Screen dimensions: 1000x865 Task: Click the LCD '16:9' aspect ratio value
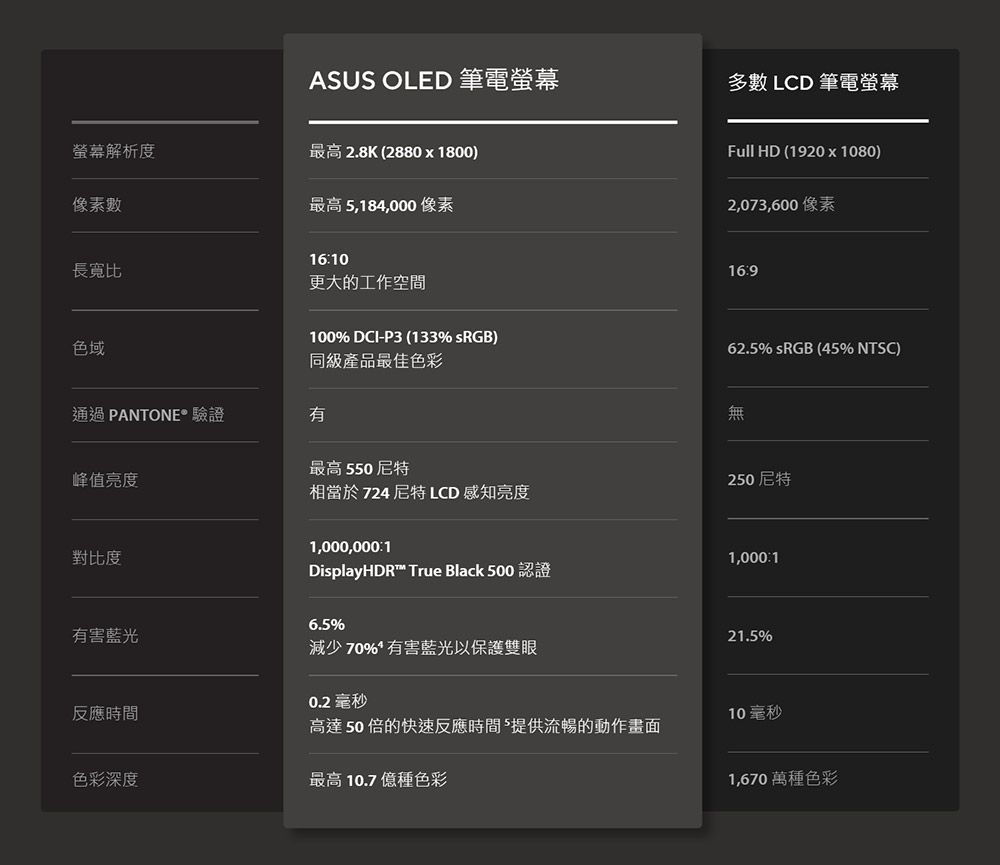pyautogui.click(x=743, y=270)
